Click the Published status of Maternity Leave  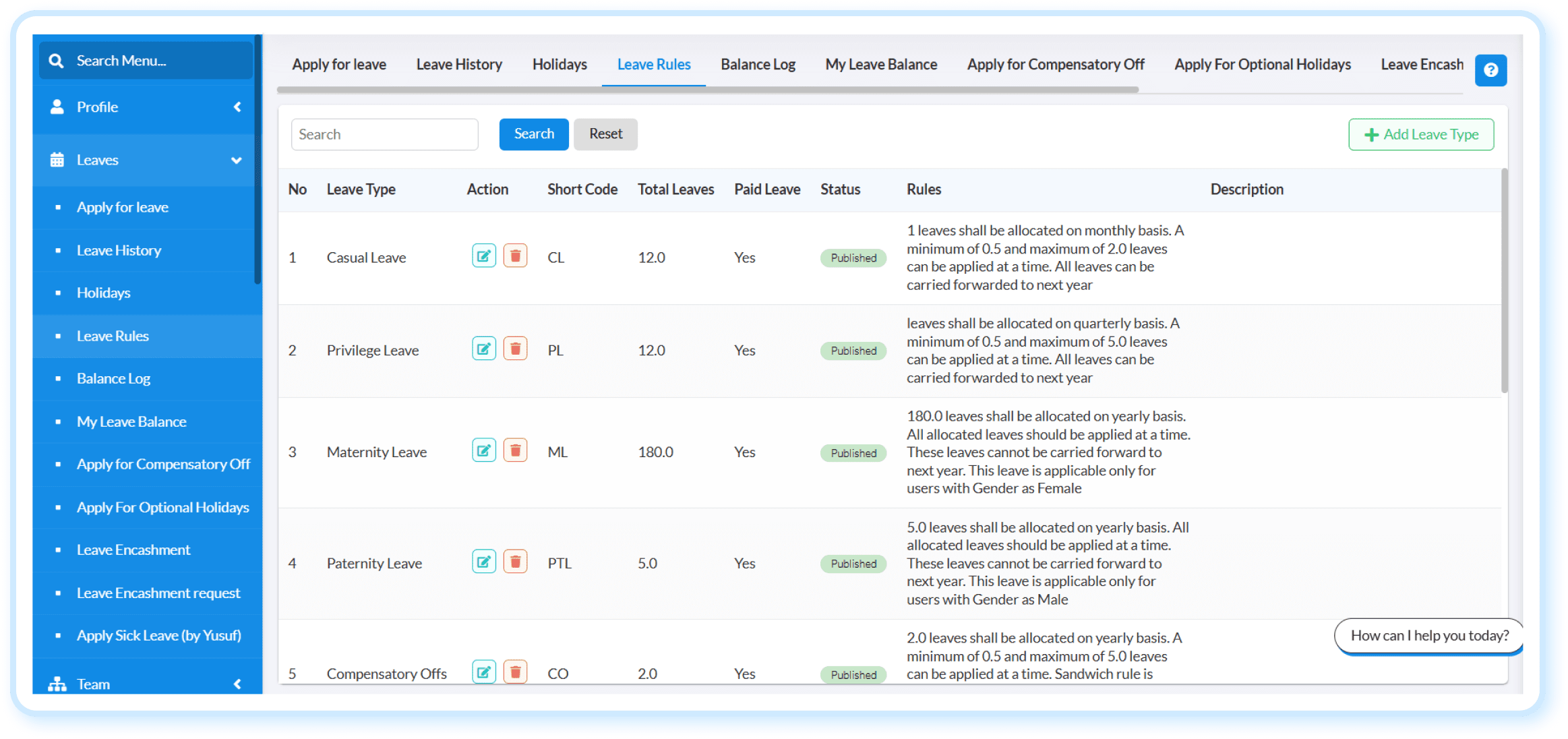[853, 453]
